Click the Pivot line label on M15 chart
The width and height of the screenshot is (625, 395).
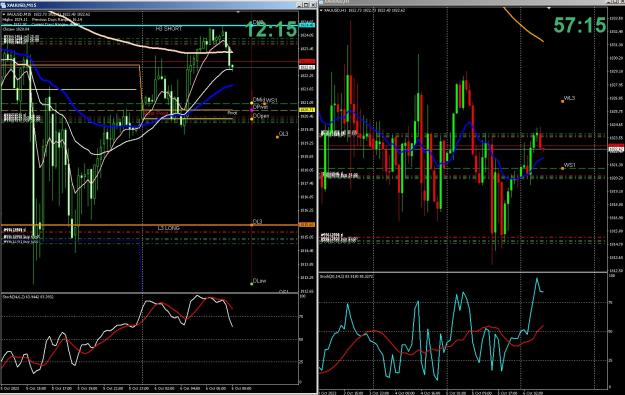[x=232, y=113]
